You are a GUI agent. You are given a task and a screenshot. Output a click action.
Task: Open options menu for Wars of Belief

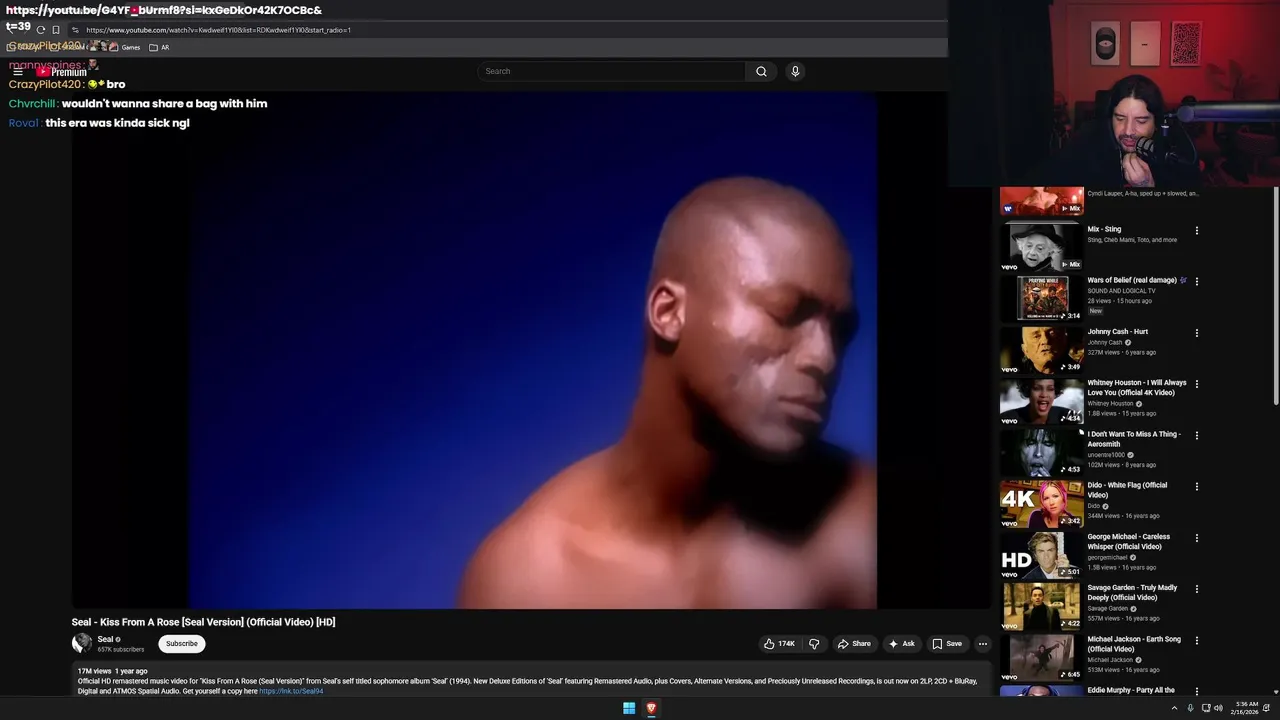(x=1196, y=282)
